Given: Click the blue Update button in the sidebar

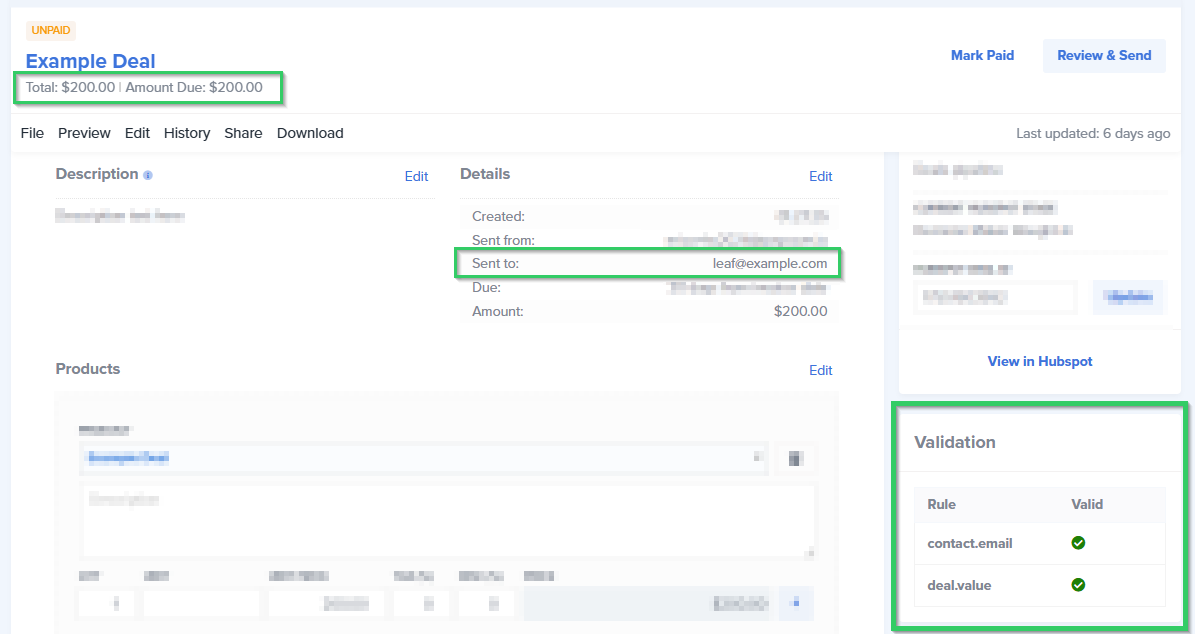Looking at the screenshot, I should 1129,296.
